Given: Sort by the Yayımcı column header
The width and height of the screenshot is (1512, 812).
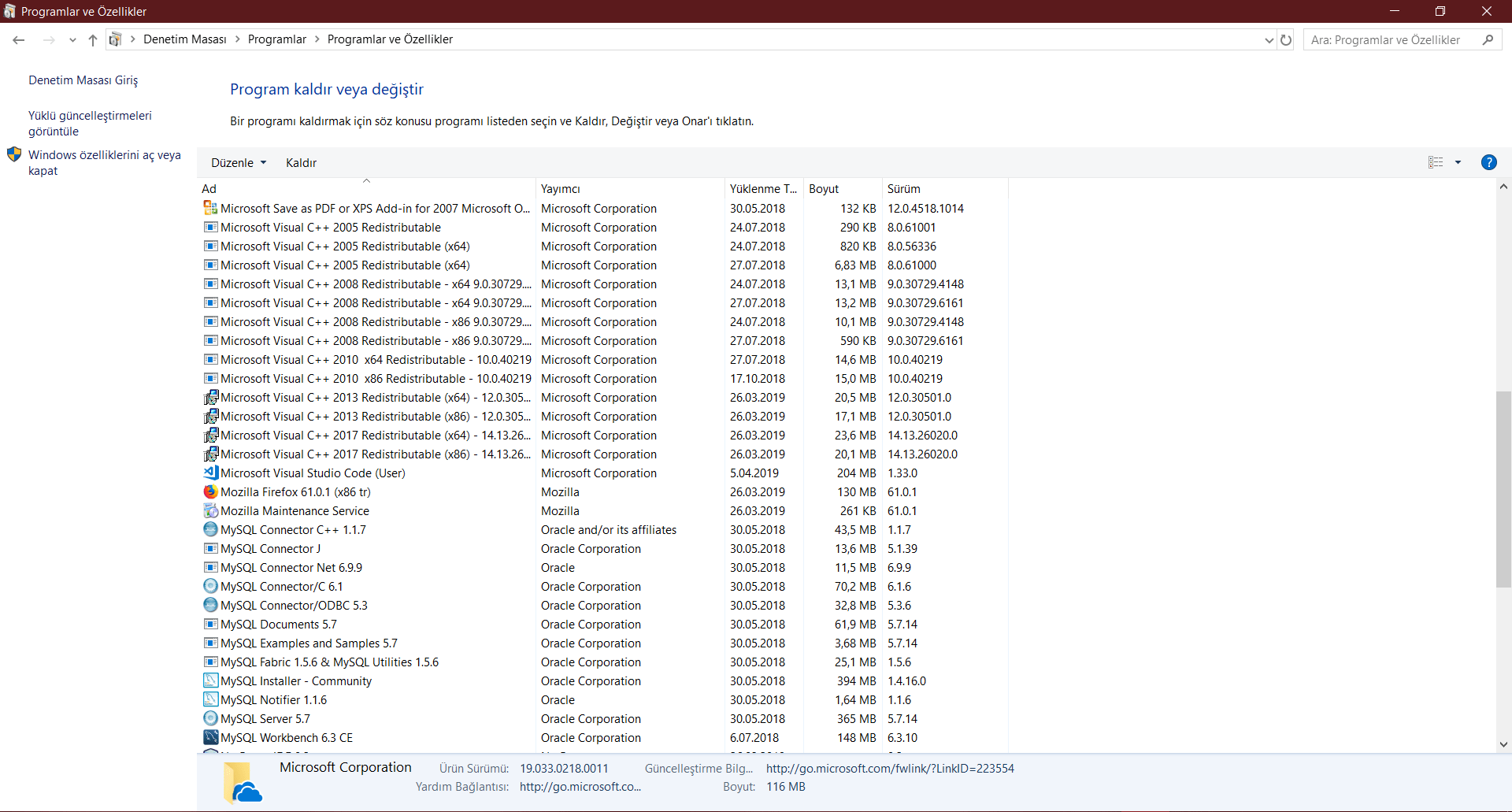Looking at the screenshot, I should tap(630, 189).
